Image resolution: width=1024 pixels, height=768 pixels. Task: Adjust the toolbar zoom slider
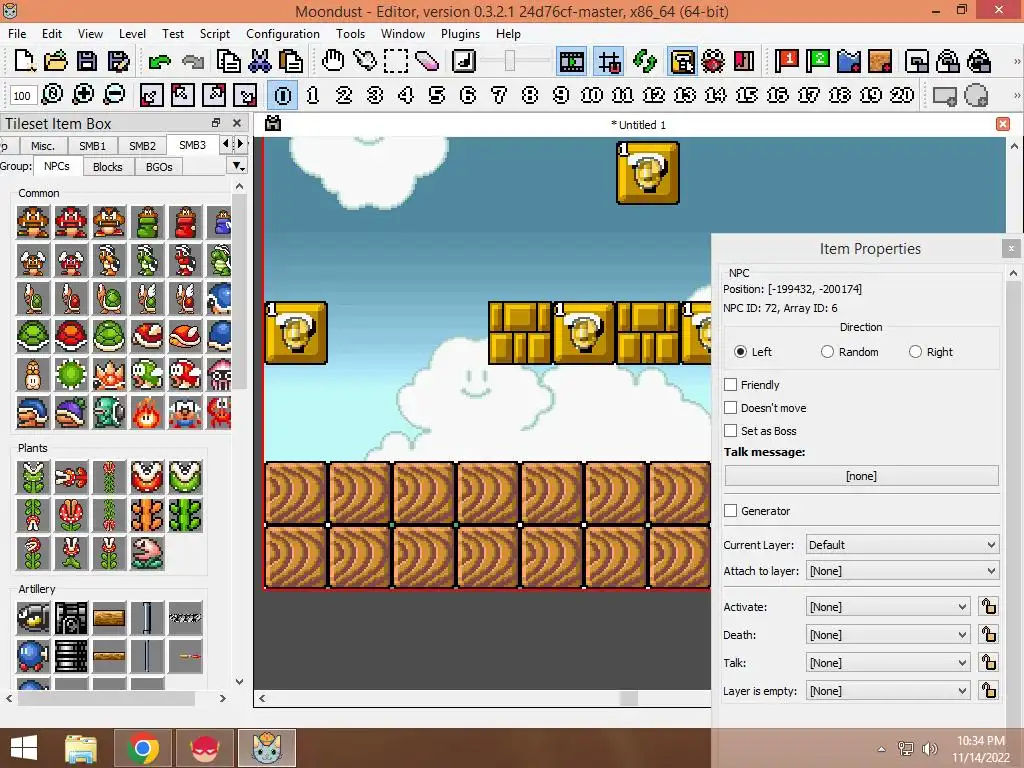tap(510, 61)
